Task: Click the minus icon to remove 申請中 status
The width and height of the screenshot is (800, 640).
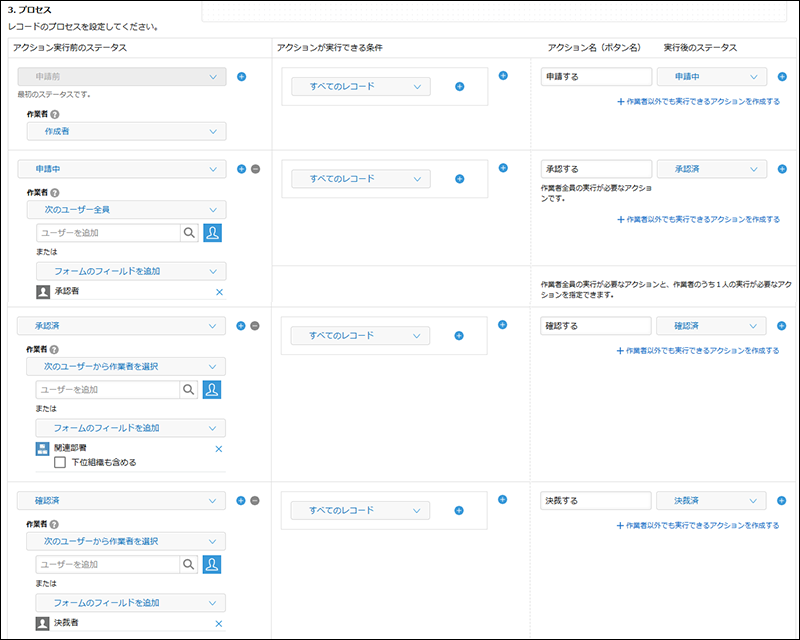Action: [255, 168]
